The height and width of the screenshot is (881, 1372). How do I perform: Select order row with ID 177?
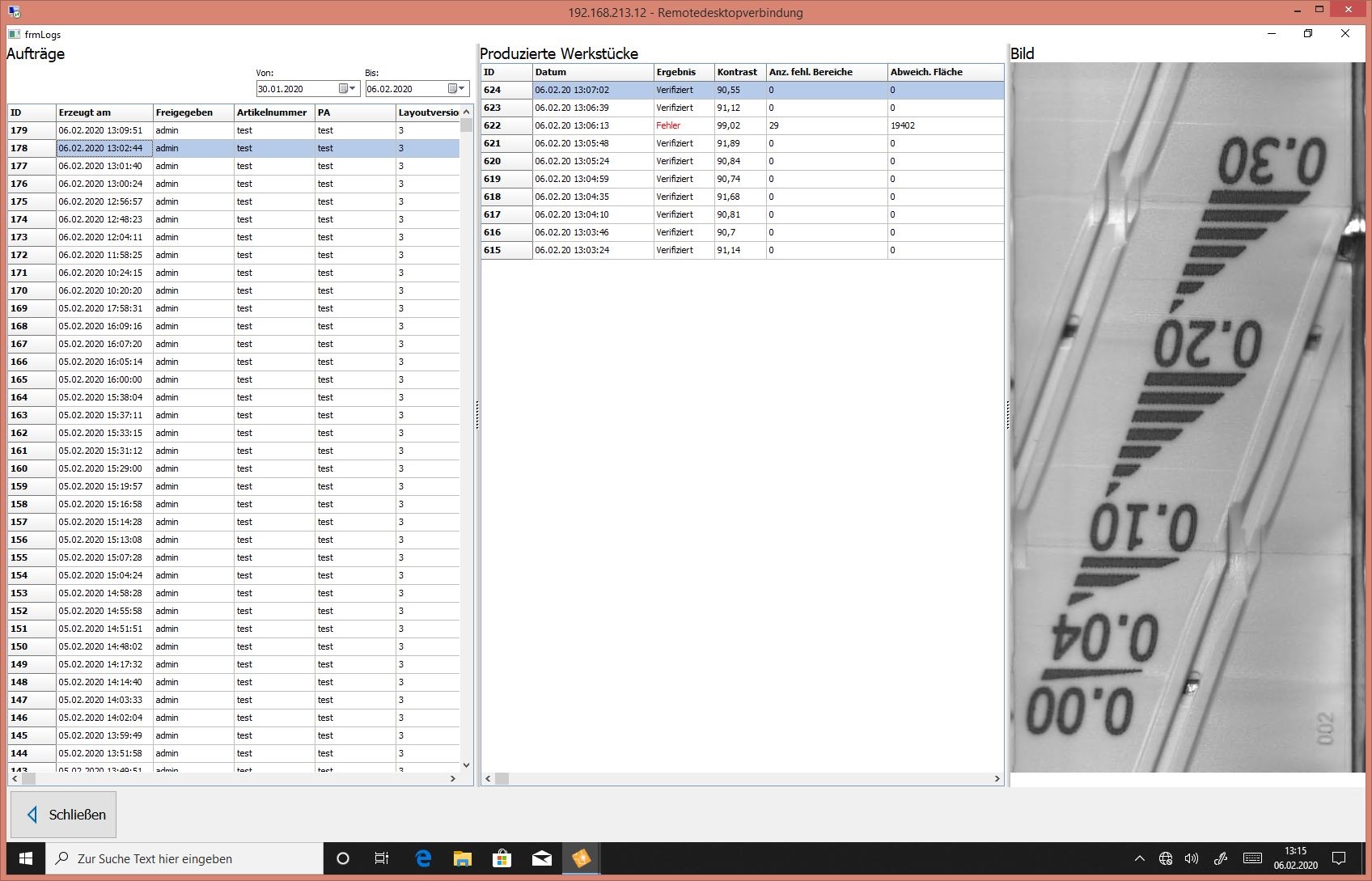pyautogui.click(x=234, y=166)
